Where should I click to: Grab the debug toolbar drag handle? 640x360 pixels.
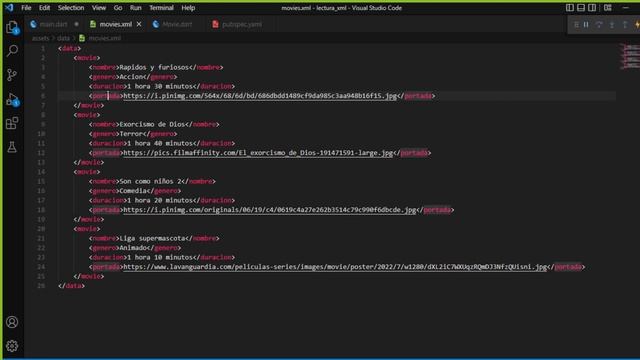[576, 25]
